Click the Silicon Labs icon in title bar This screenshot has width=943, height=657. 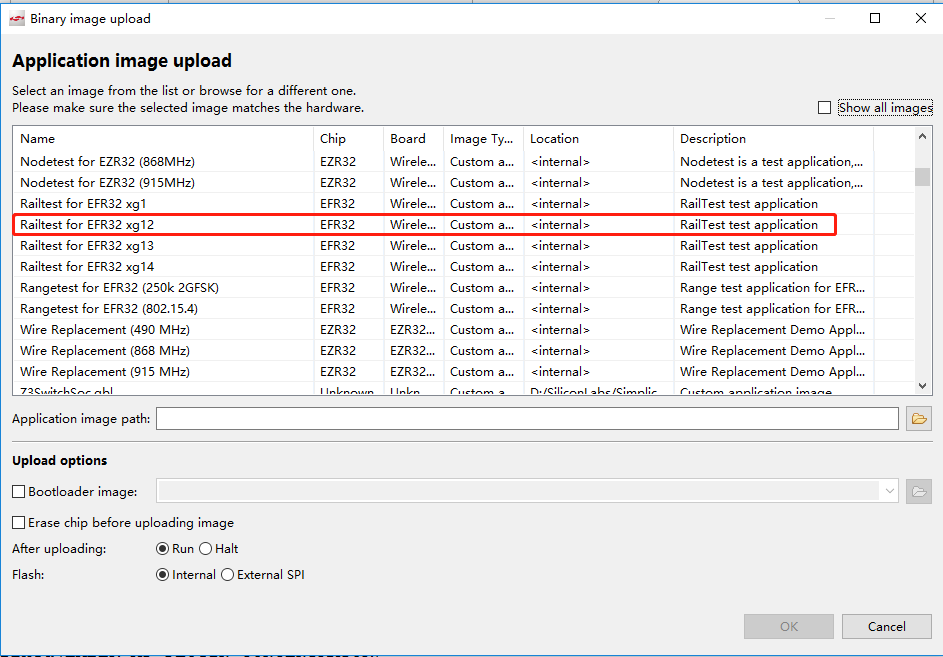tap(16, 19)
